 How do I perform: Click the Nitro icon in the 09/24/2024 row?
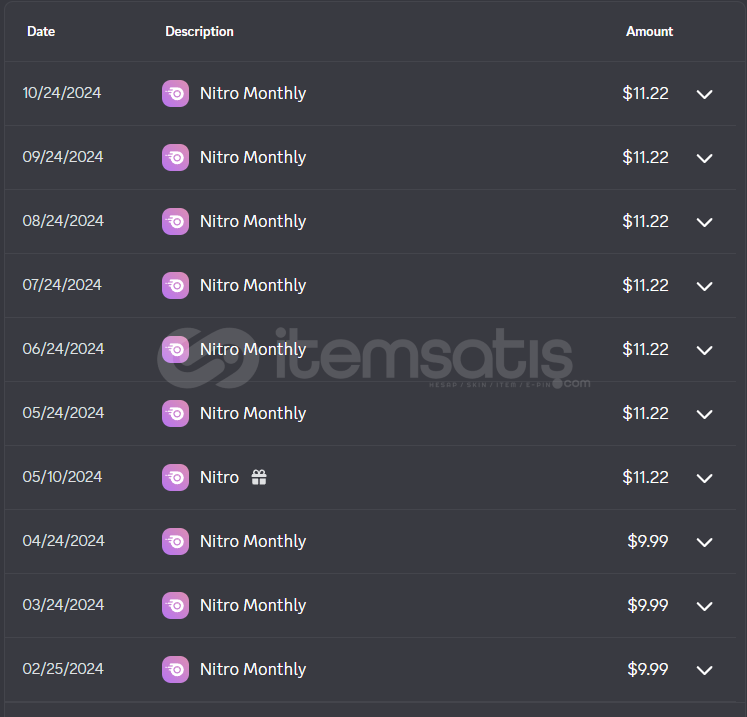pos(175,157)
